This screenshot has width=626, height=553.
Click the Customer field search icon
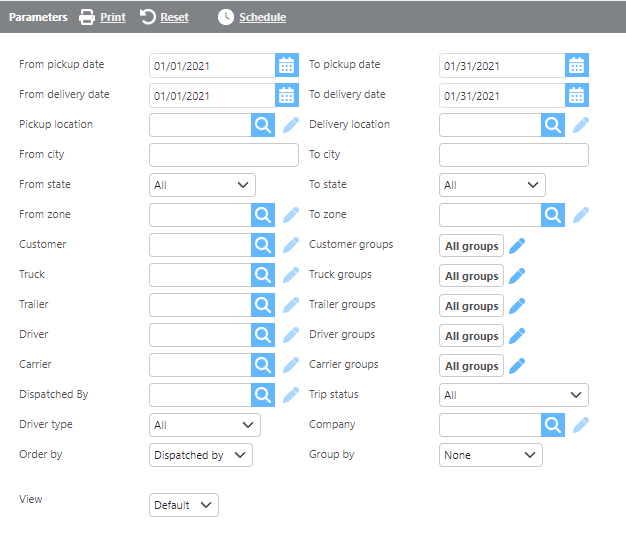(x=262, y=245)
